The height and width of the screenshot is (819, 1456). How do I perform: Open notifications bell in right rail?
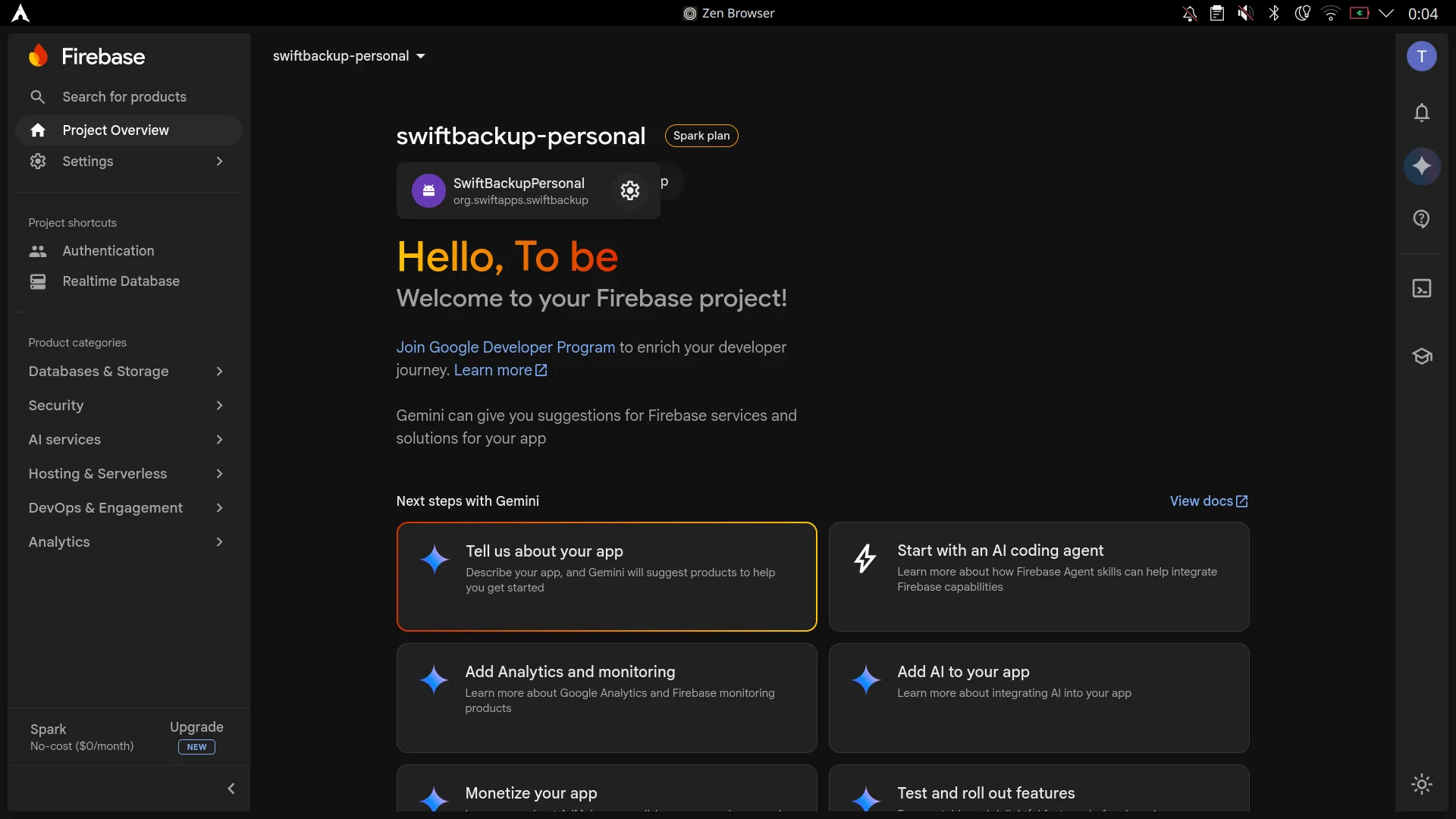1422,113
